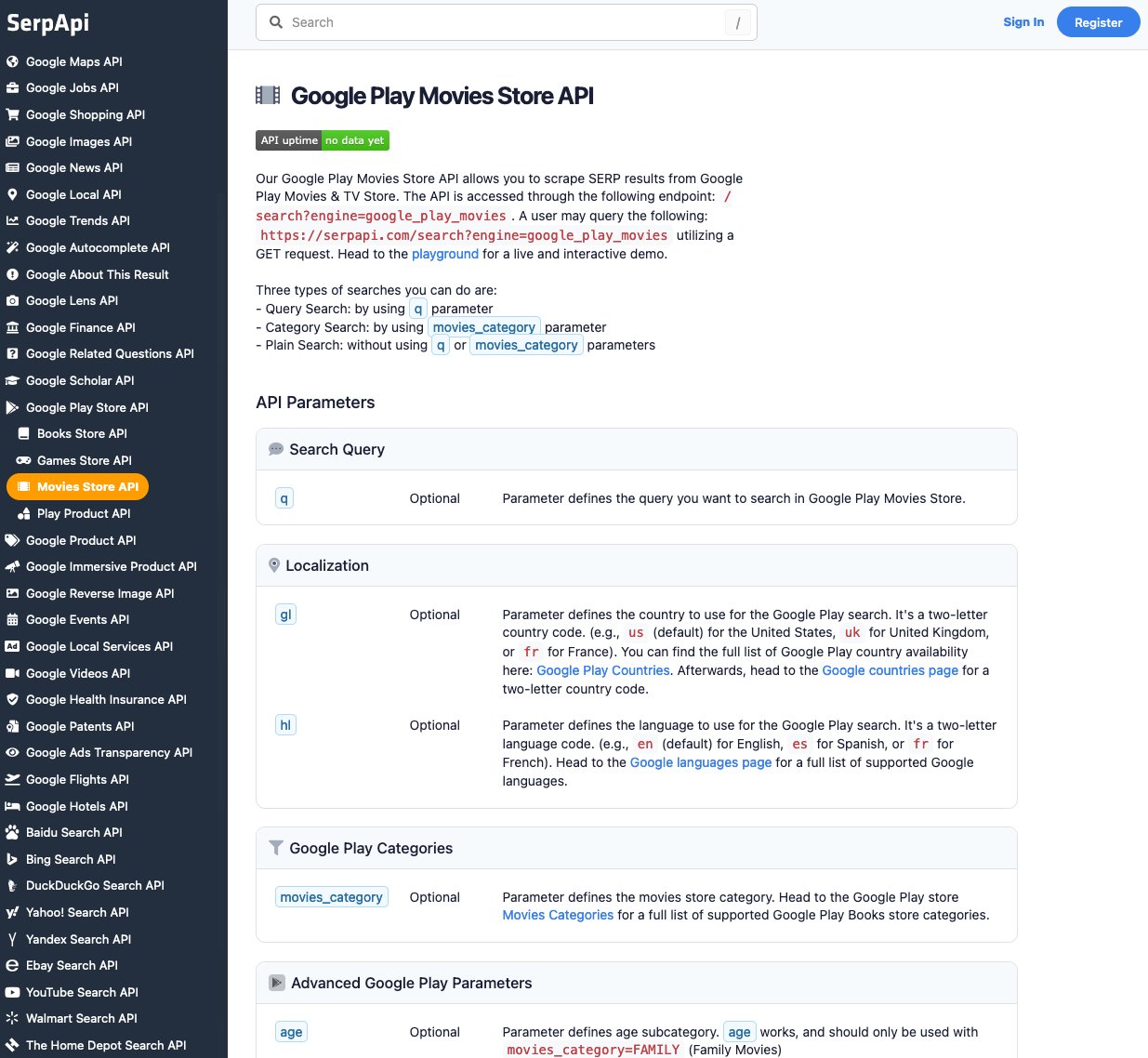Viewport: 1148px width, 1058px height.
Task: Click the Sign In link
Action: (1023, 22)
